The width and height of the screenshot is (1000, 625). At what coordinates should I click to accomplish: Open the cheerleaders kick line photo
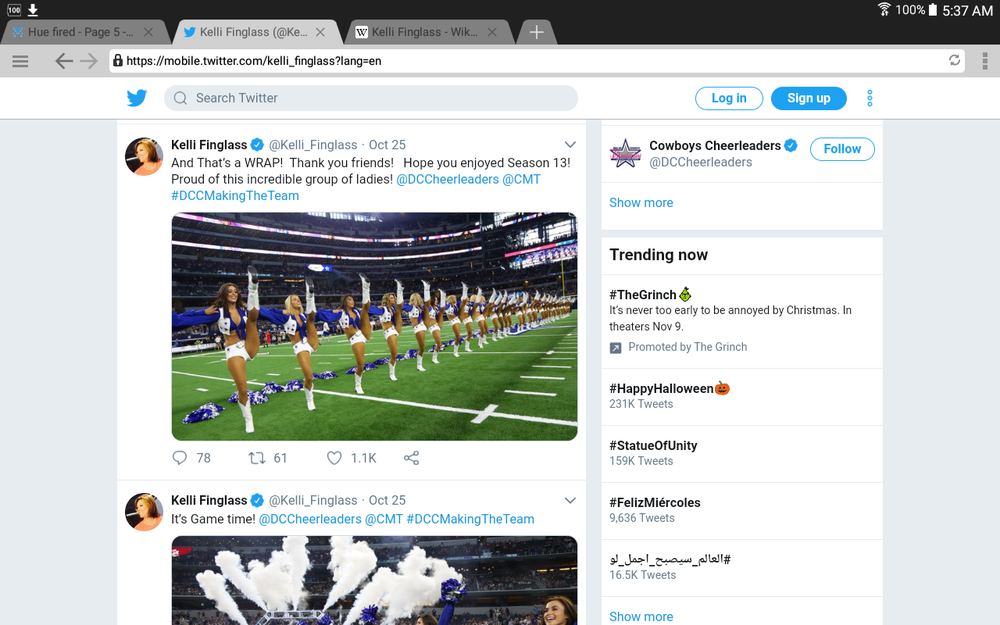tap(374, 327)
